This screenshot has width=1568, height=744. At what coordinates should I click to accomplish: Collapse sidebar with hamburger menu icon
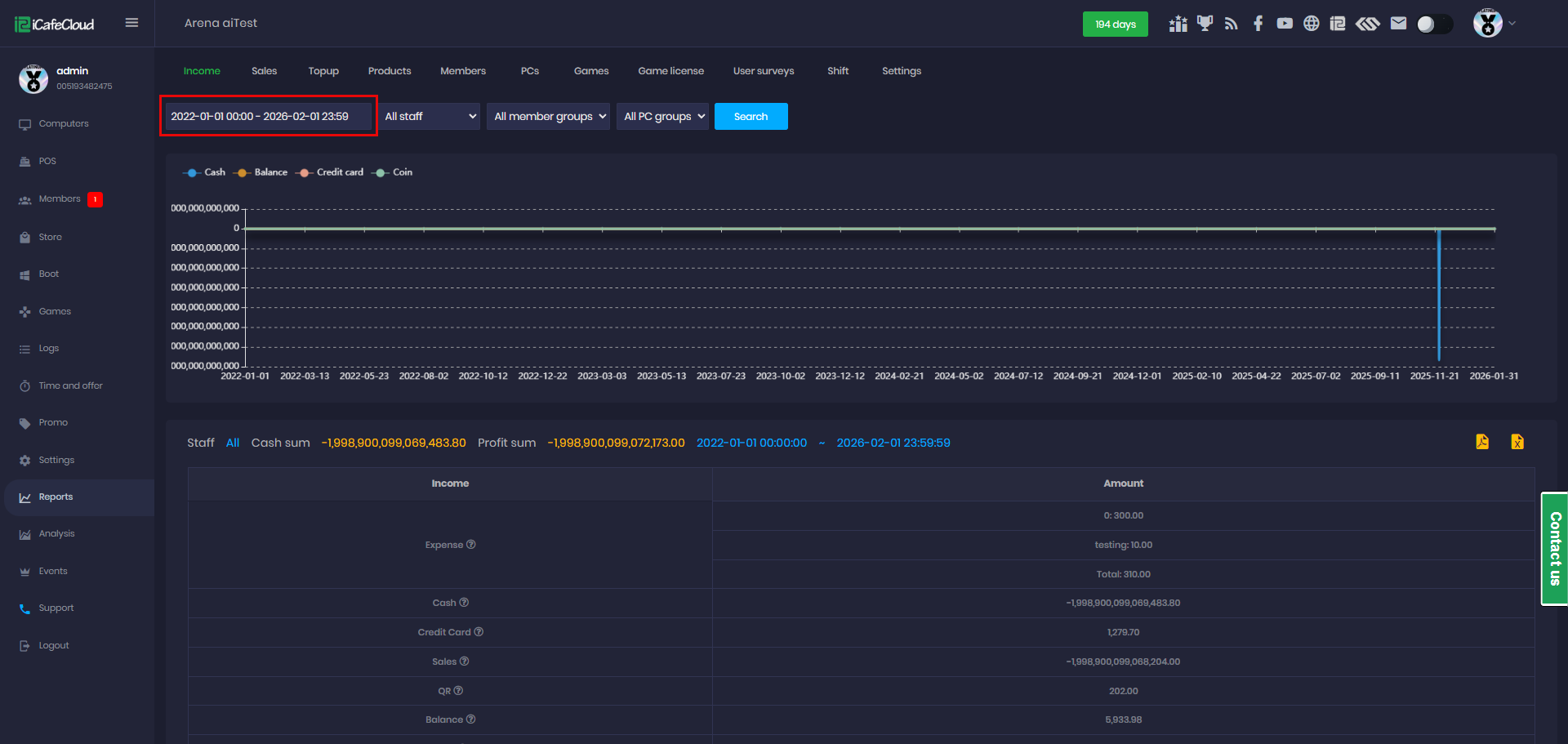131,23
